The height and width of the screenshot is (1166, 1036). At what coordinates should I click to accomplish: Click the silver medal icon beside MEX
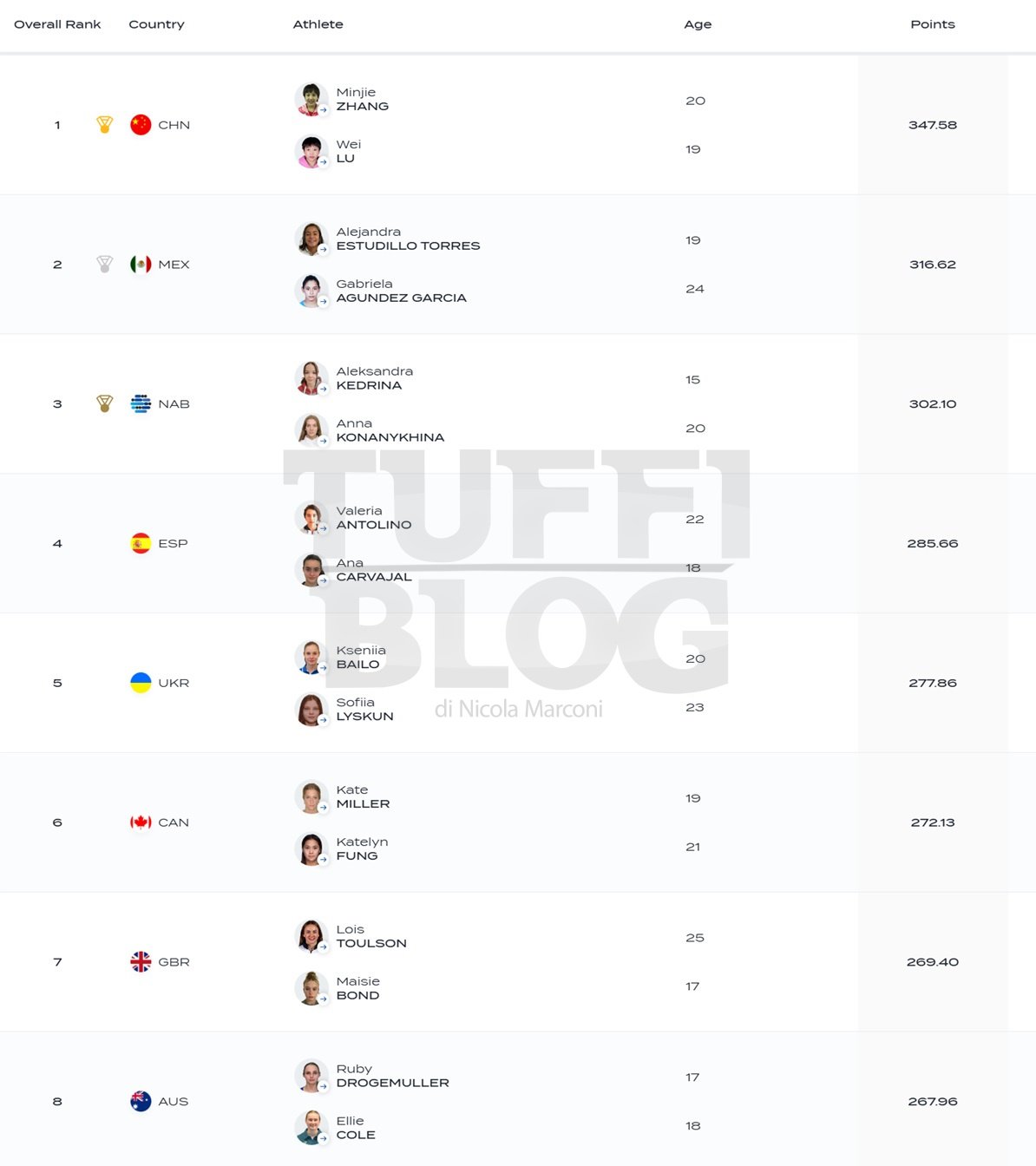coord(105,265)
